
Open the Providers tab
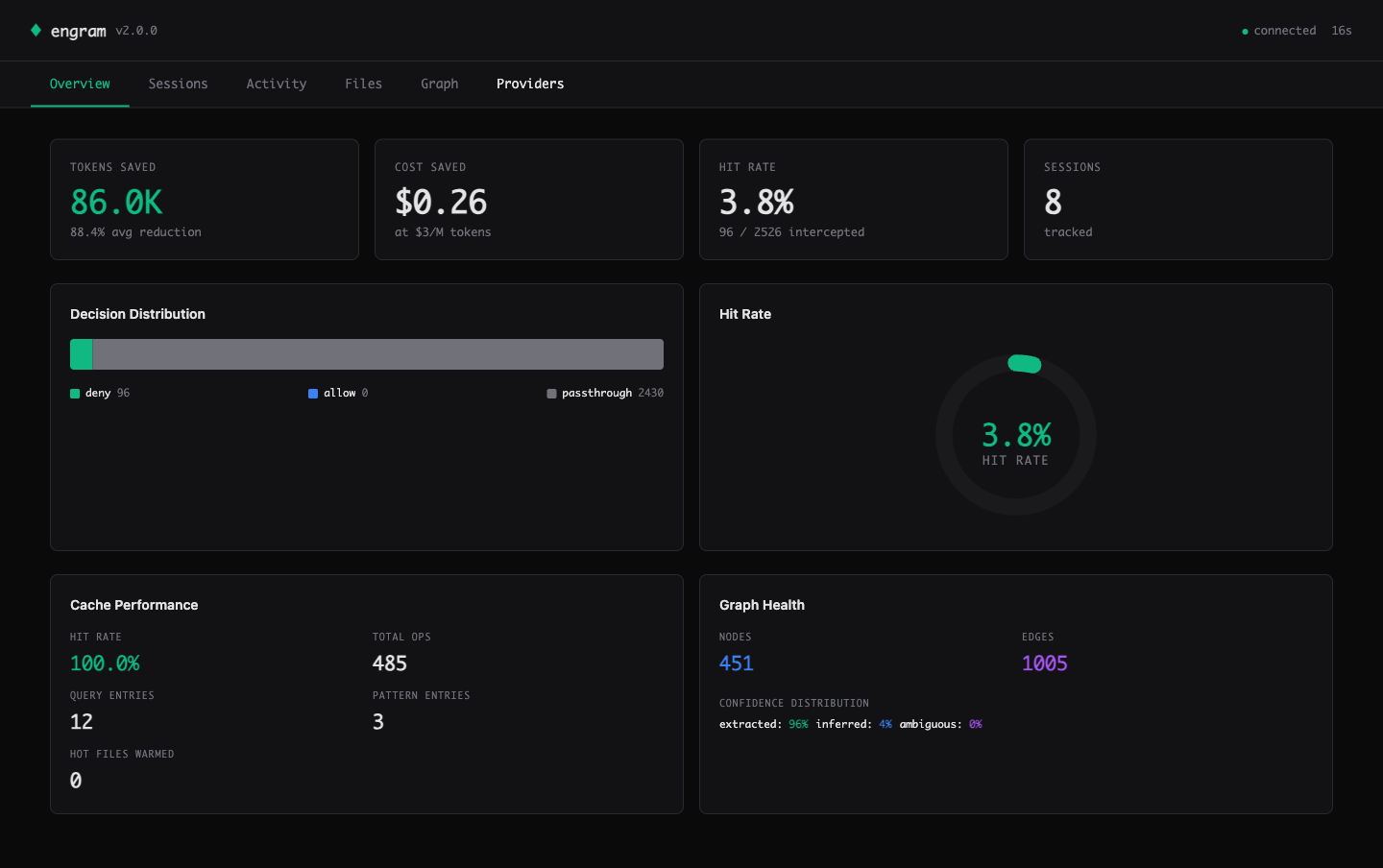[x=529, y=84]
